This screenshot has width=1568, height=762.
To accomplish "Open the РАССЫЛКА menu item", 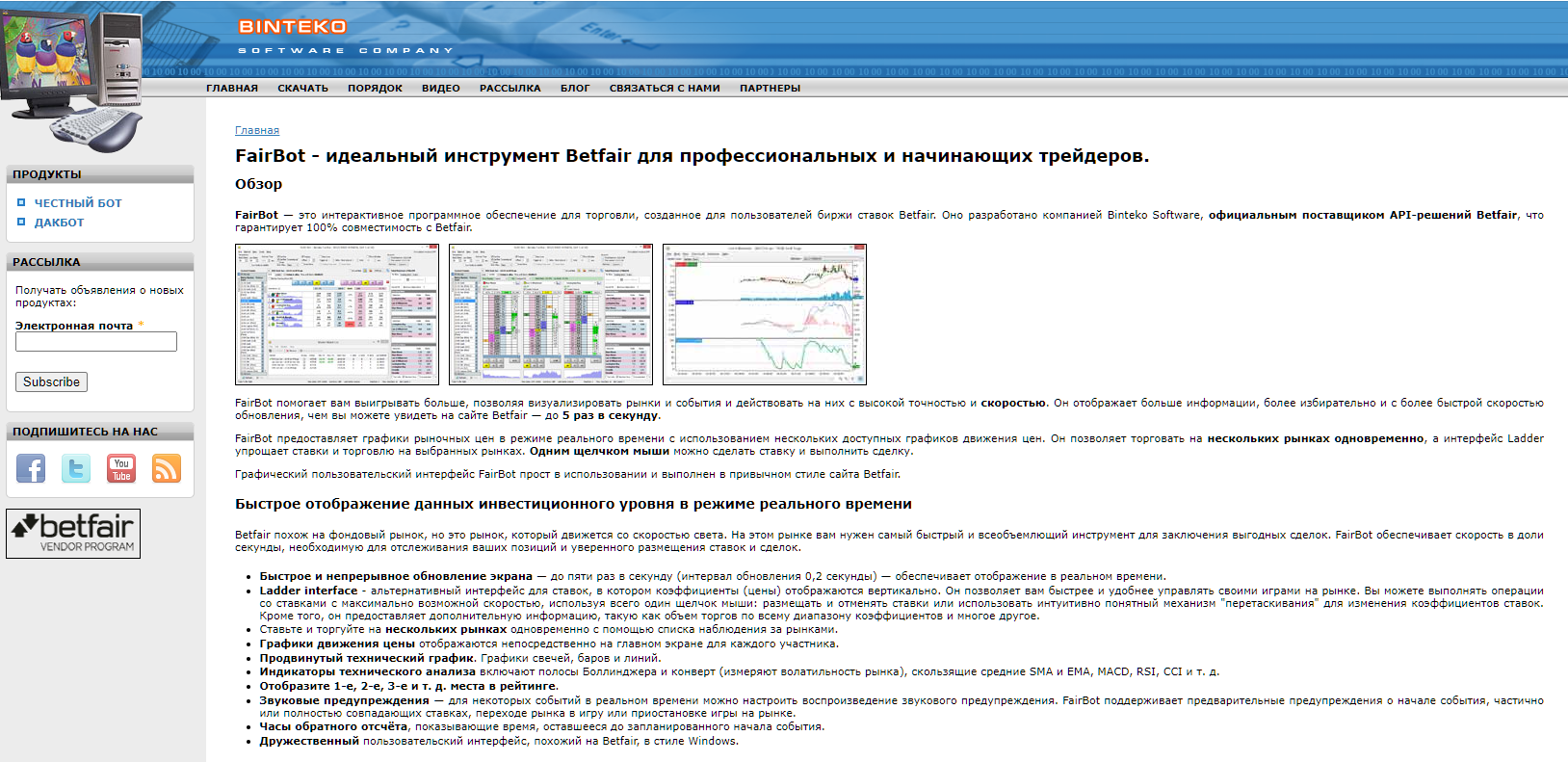I will 510,89.
